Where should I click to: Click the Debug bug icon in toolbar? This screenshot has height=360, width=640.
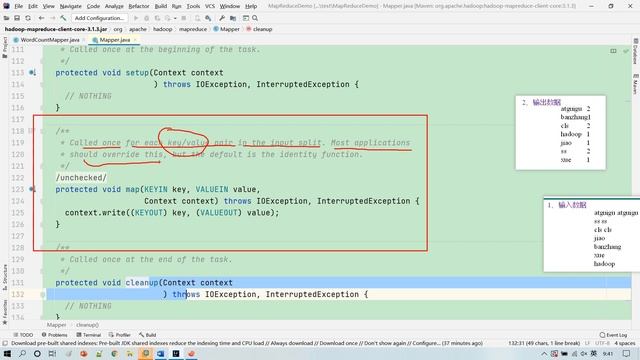pos(147,18)
